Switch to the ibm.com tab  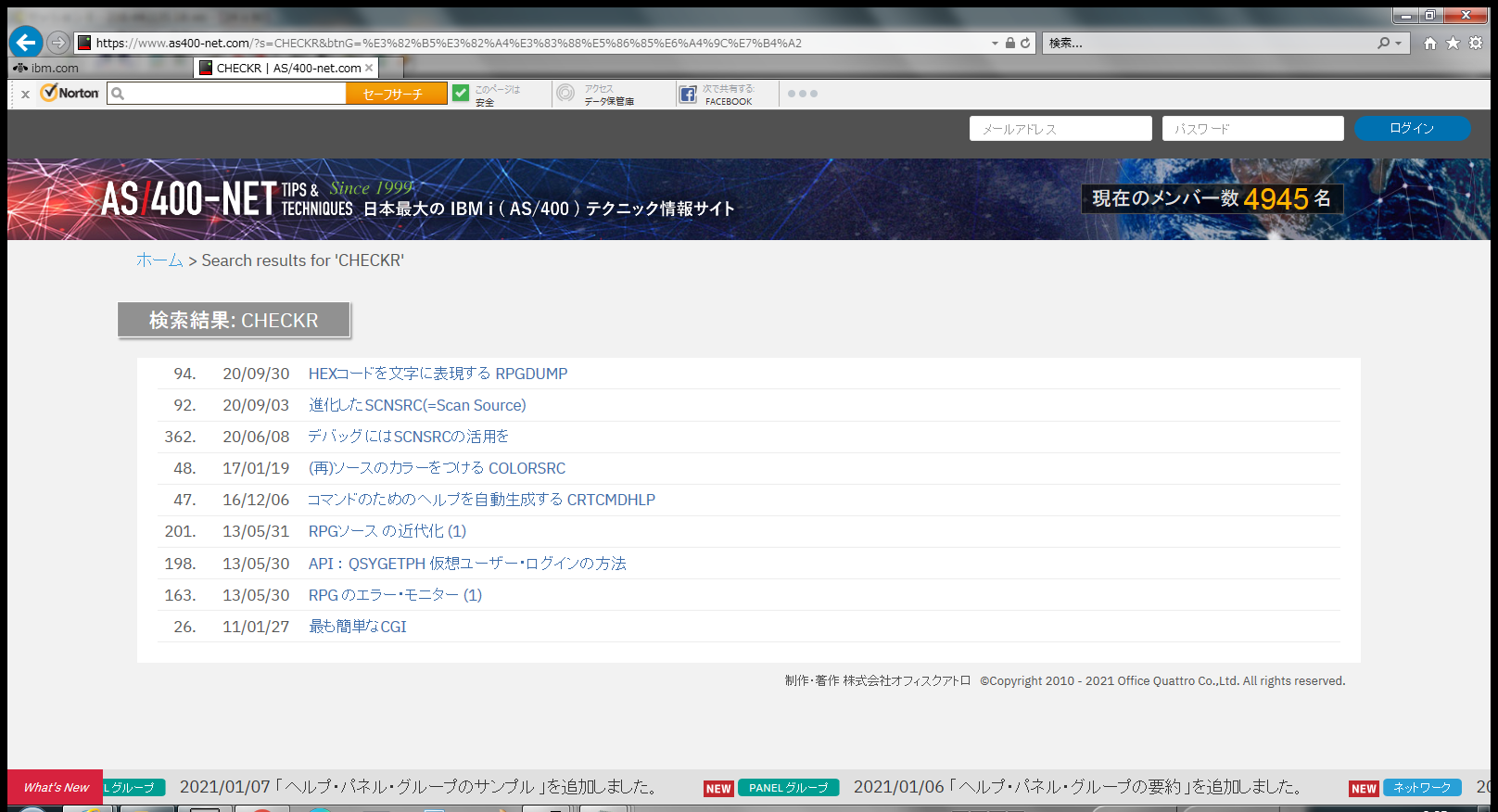point(46,68)
